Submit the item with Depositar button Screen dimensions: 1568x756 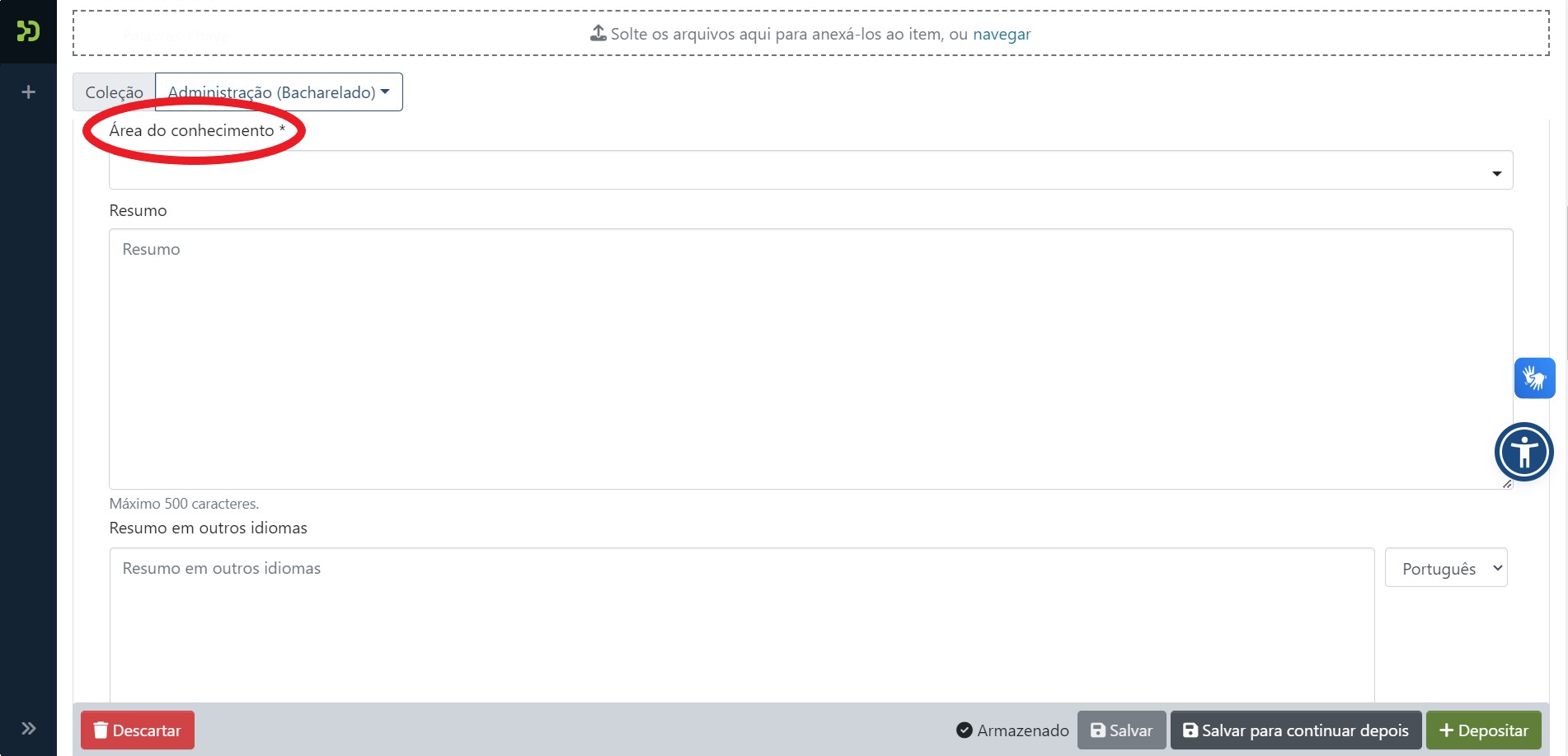(x=1483, y=730)
